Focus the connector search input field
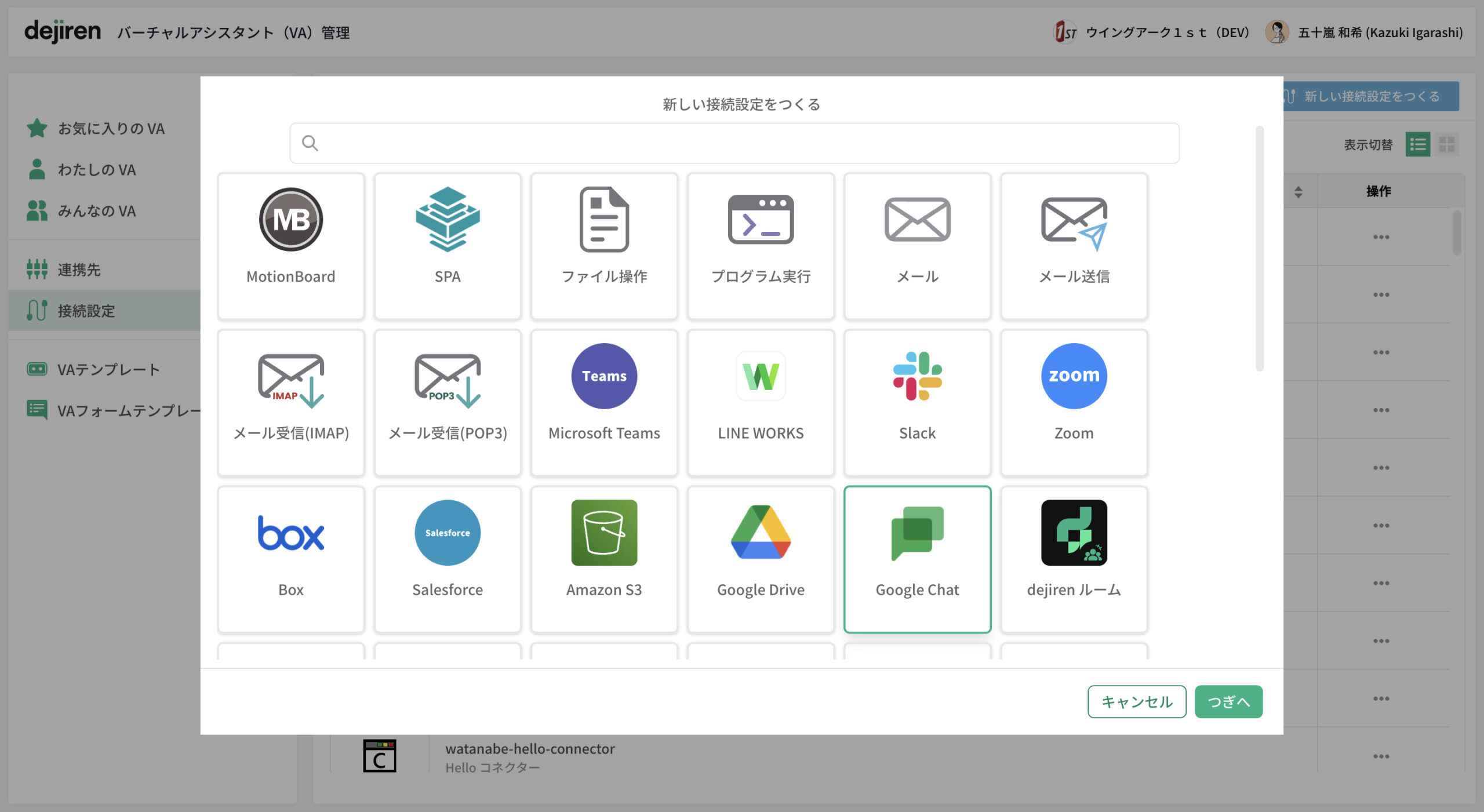Screen dimensions: 1484x812 pos(734,143)
